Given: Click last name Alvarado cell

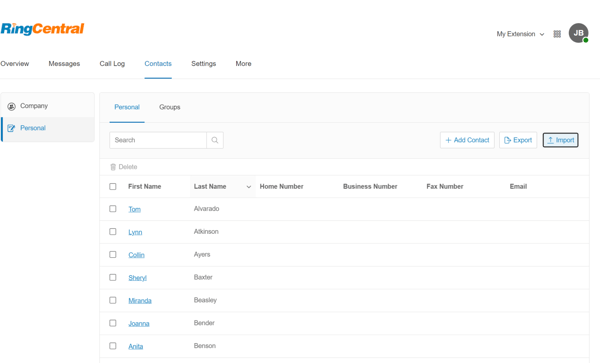Looking at the screenshot, I should coord(206,208).
